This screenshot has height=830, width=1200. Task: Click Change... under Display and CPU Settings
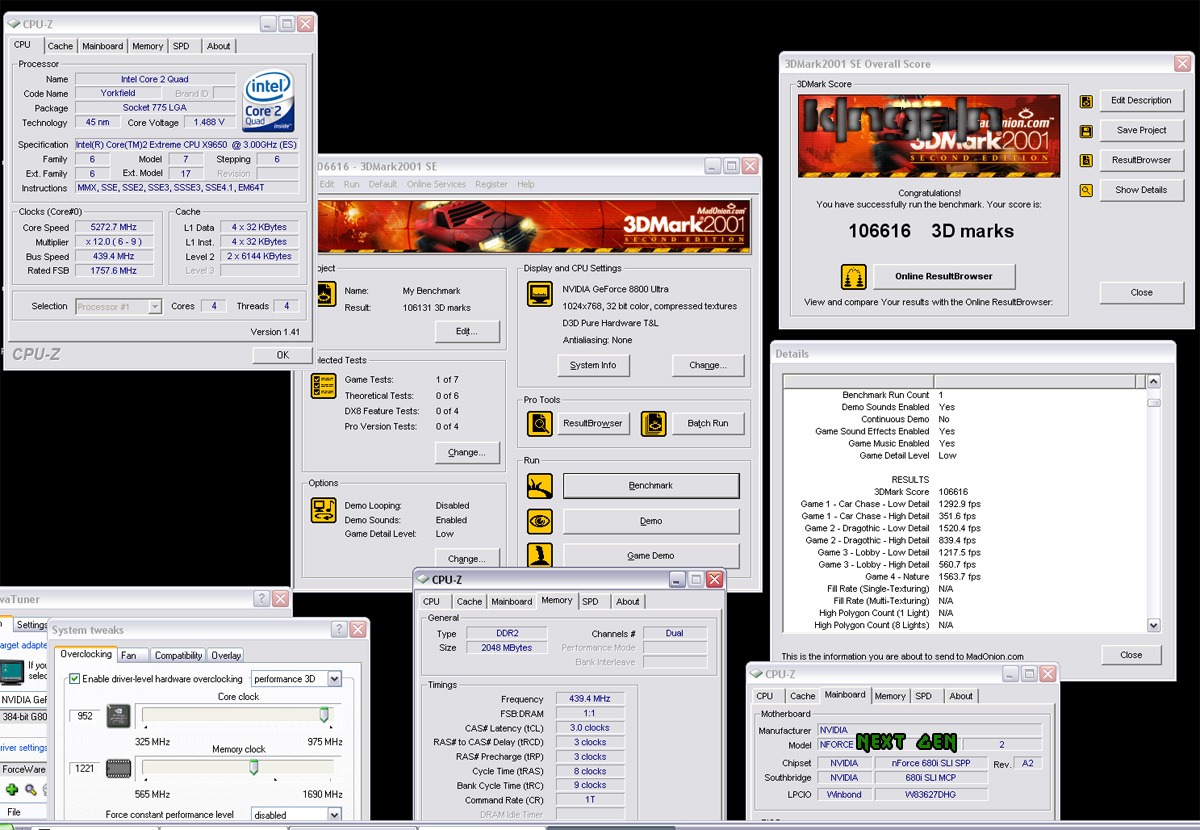click(x=708, y=365)
